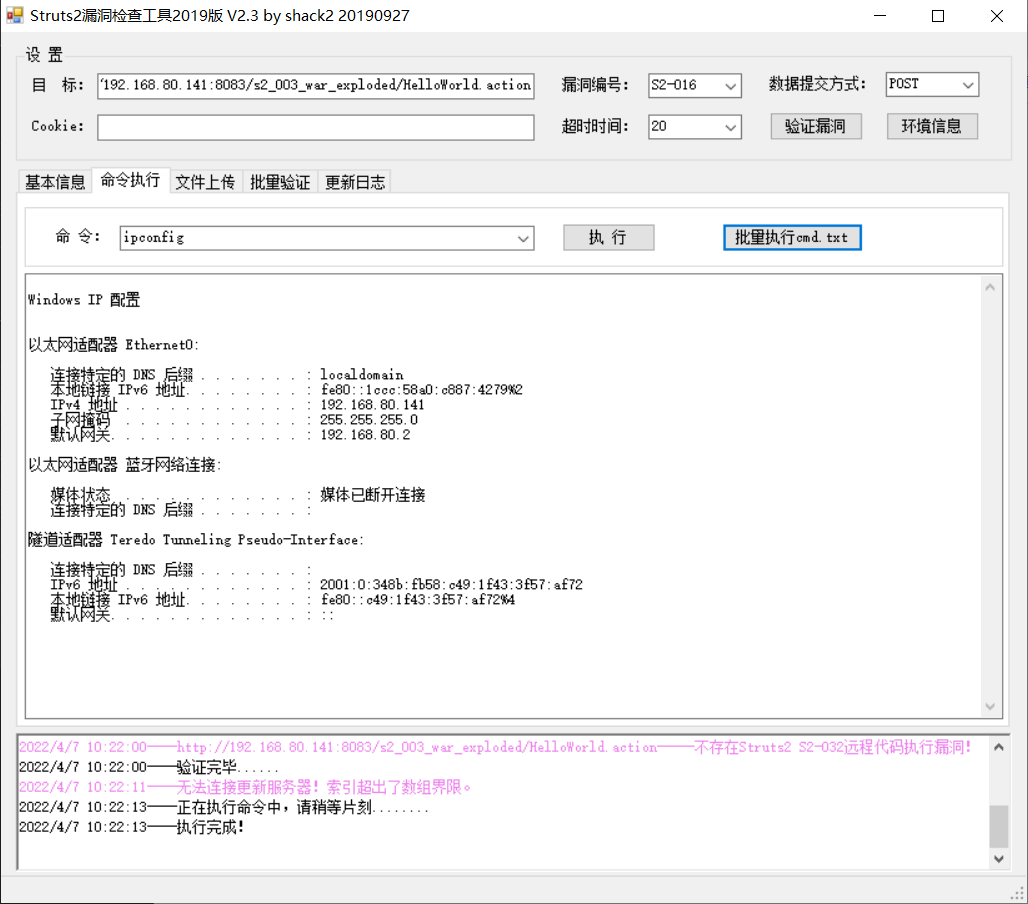
Task: Click the 执行完成! log entry
Action: [131, 827]
